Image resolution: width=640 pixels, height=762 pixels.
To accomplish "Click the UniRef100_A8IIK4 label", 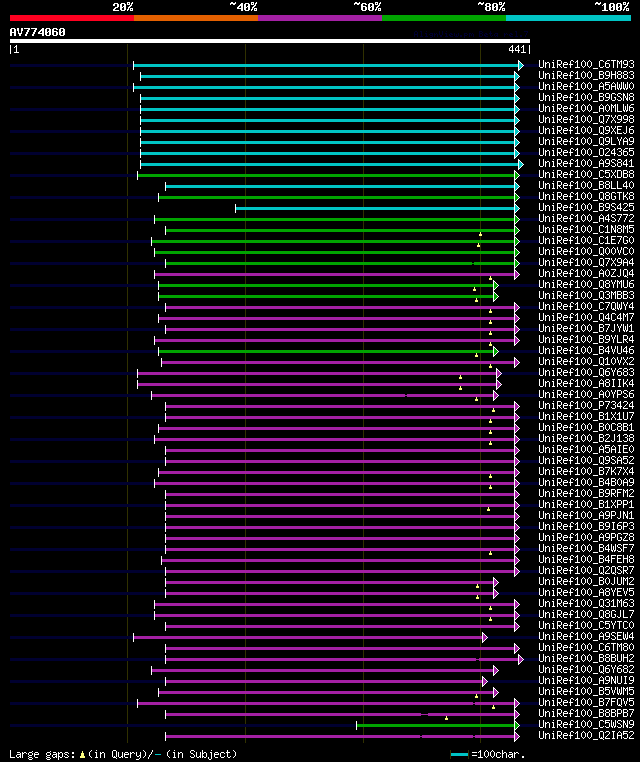I will (x=586, y=383).
